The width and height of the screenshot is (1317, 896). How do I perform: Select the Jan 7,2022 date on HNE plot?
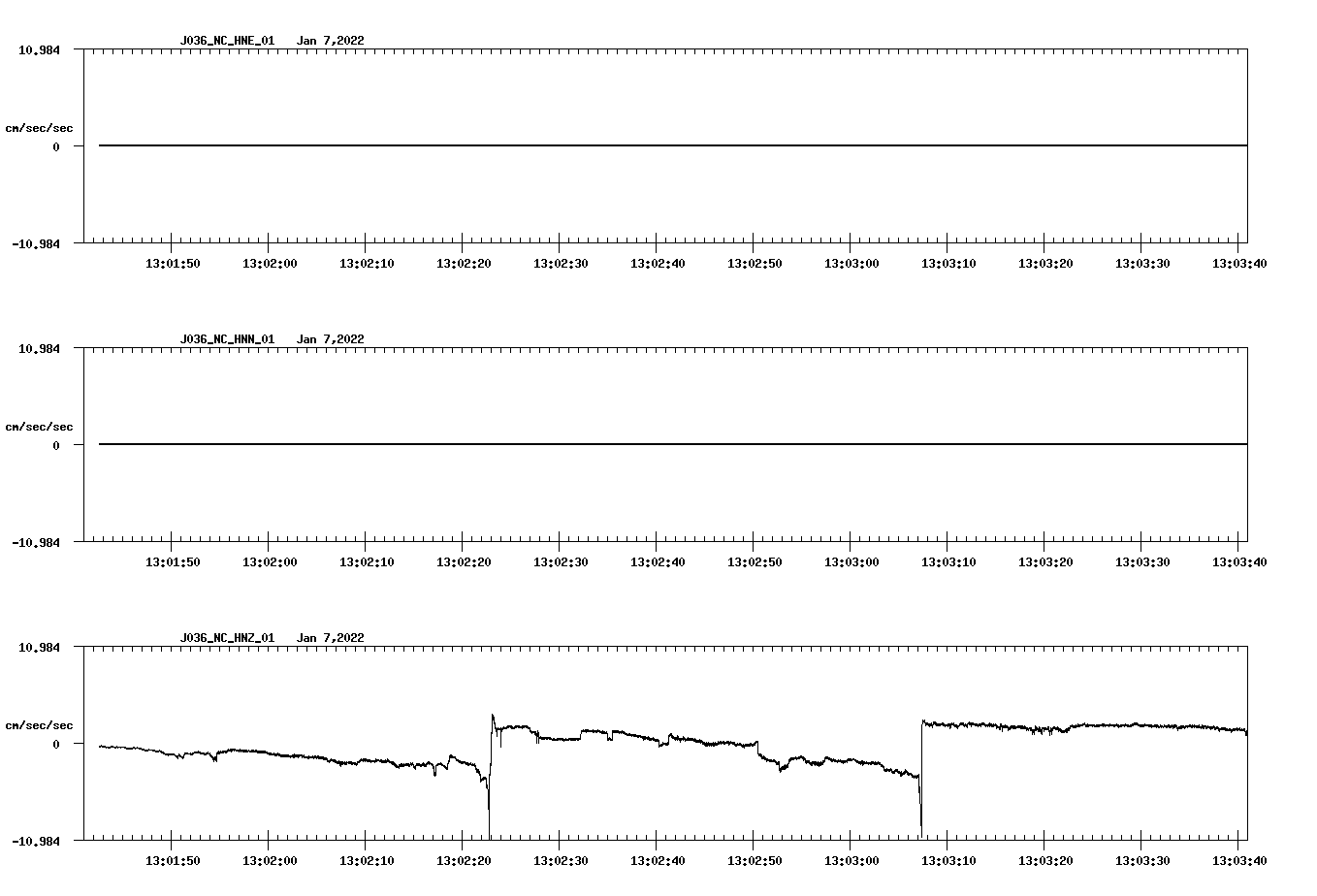tap(331, 41)
